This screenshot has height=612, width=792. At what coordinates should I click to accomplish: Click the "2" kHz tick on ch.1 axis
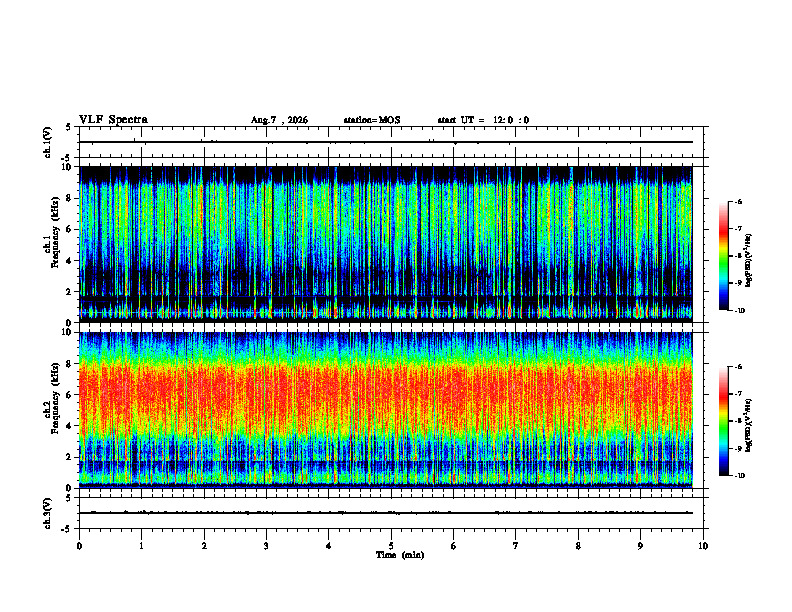[69, 292]
